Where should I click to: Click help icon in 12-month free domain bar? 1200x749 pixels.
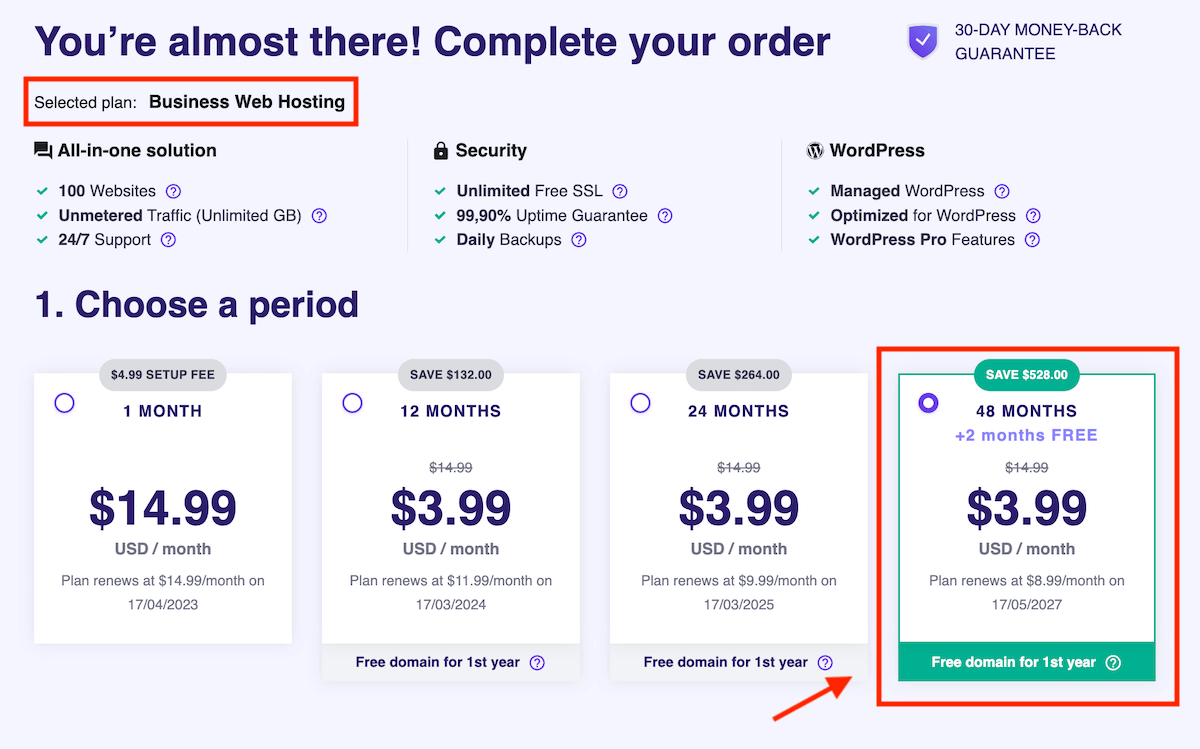(538, 662)
